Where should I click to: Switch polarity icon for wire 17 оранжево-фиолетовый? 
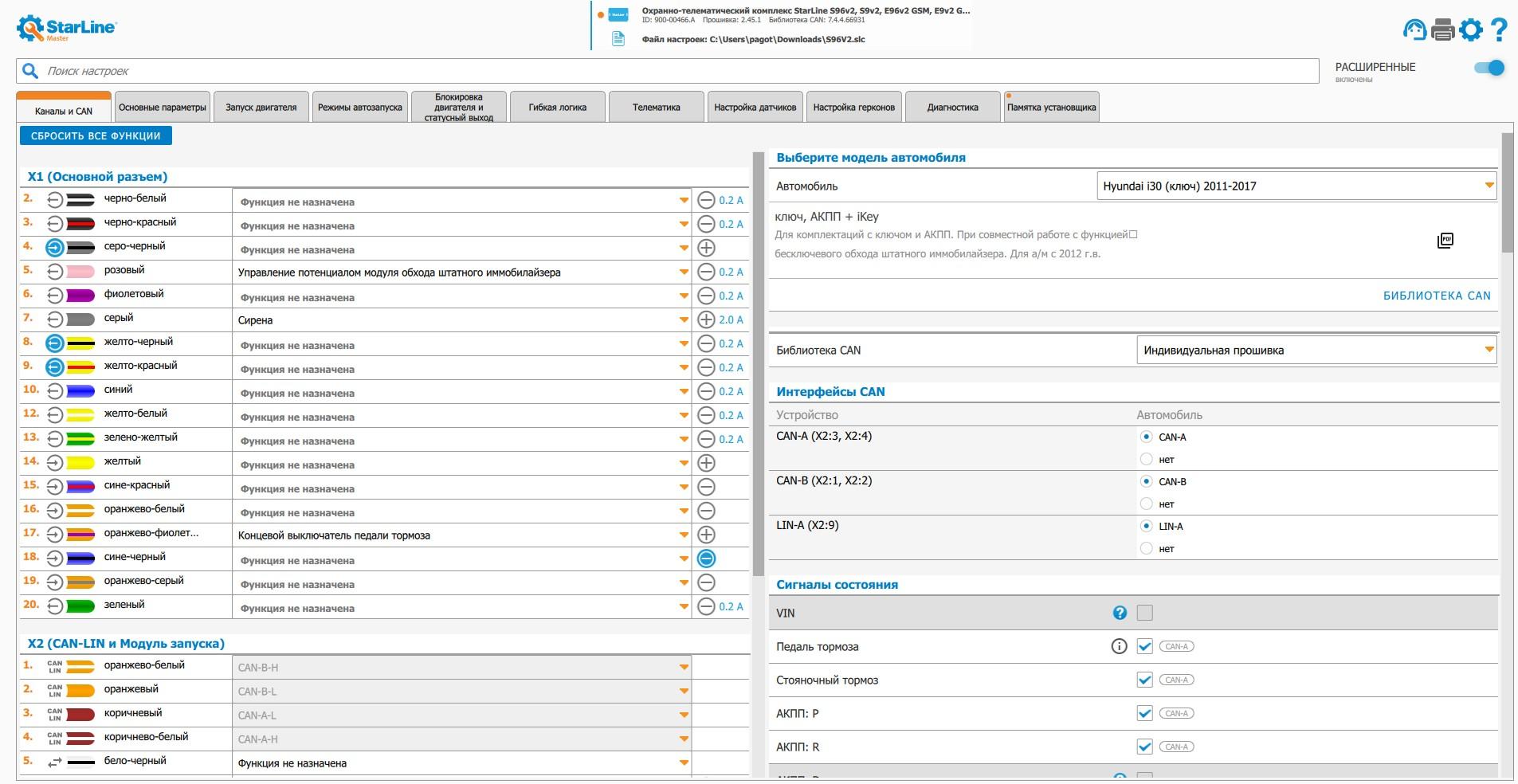pos(706,535)
